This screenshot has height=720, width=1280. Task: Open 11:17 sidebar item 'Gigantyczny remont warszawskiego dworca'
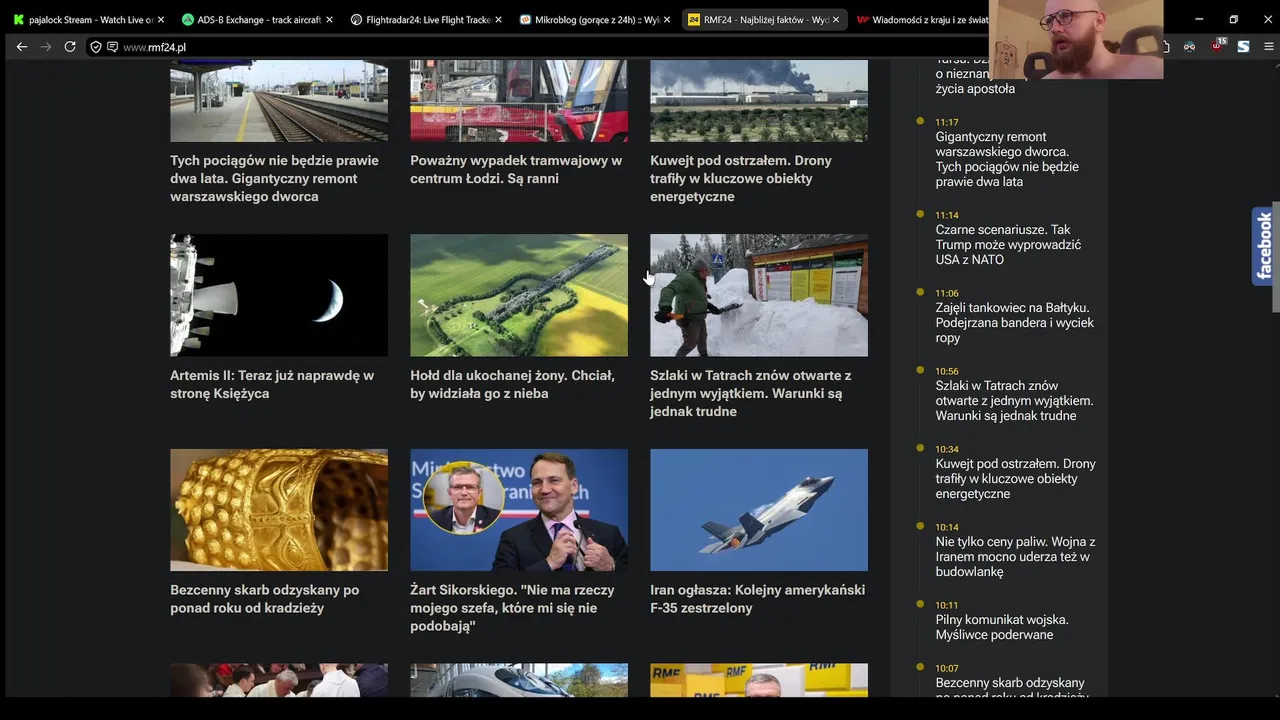coord(1007,159)
